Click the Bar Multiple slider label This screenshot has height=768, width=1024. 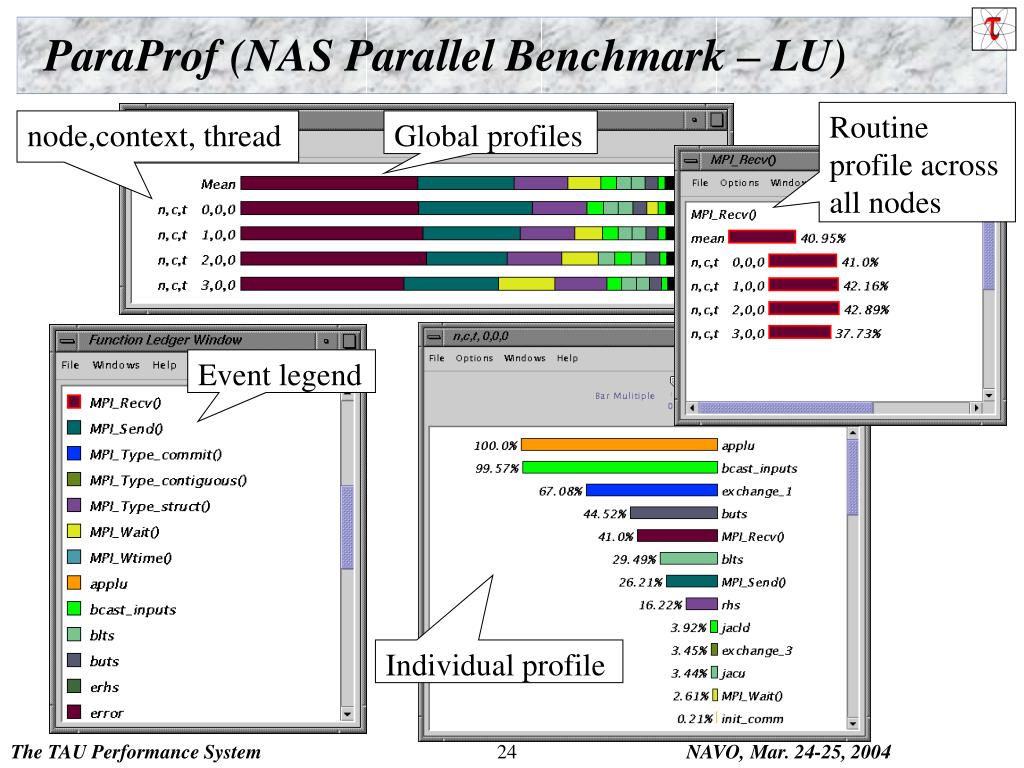(x=624, y=396)
